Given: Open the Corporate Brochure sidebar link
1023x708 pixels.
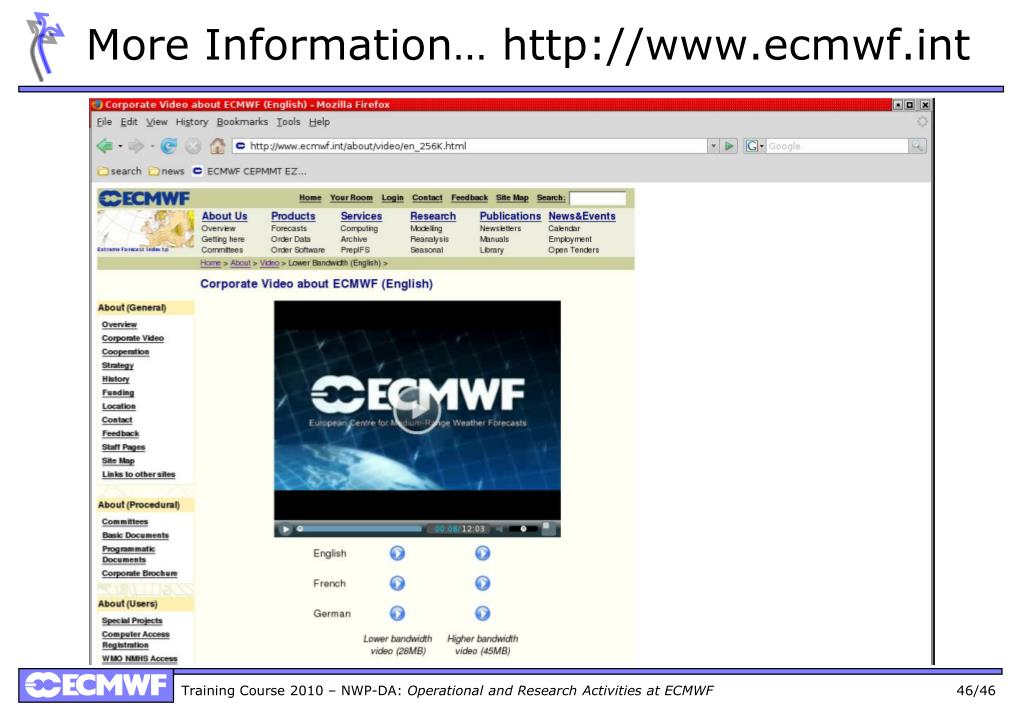Looking at the screenshot, I should pyautogui.click(x=140, y=574).
